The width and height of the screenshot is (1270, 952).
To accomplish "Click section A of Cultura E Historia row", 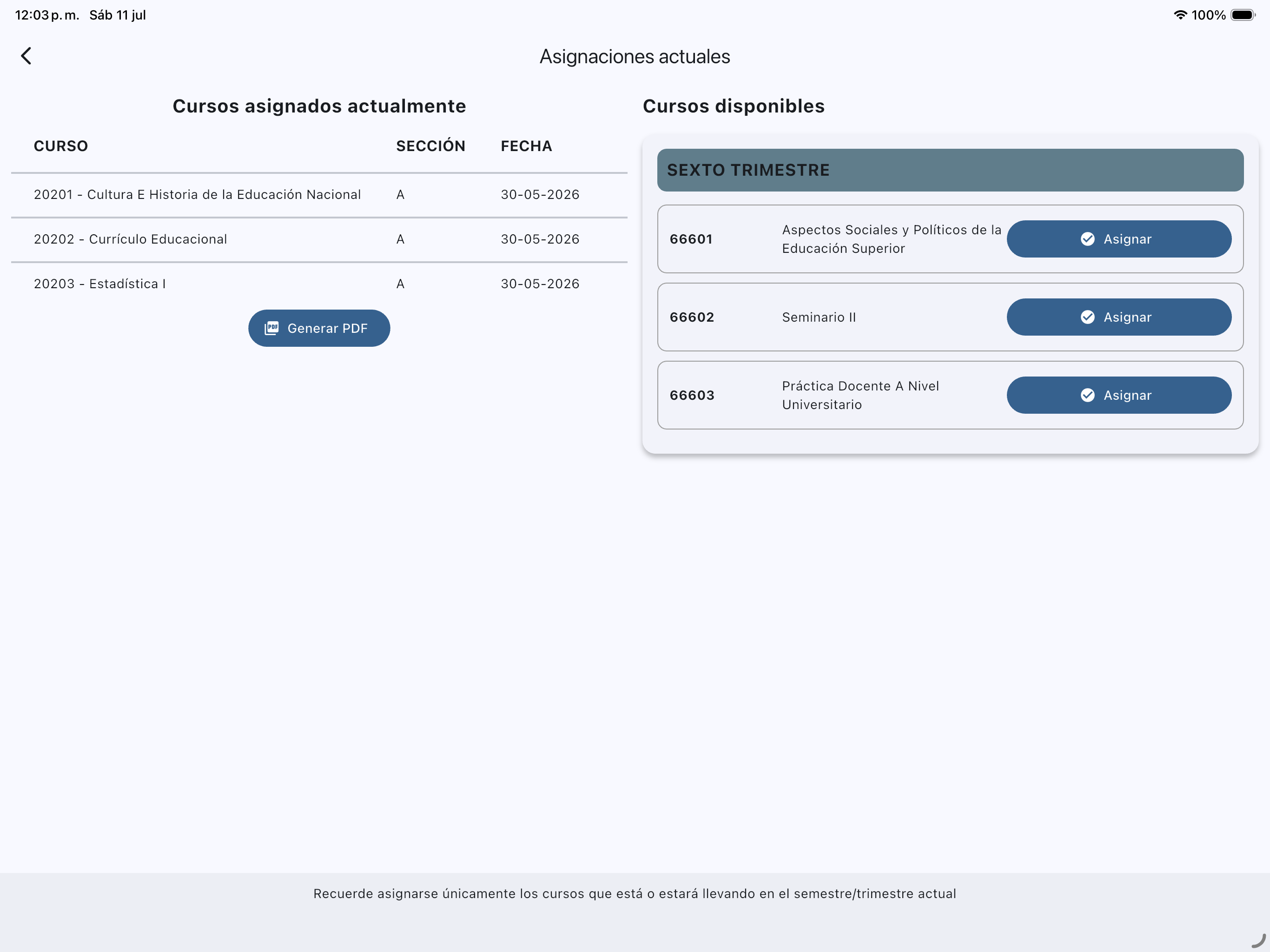I will point(400,195).
